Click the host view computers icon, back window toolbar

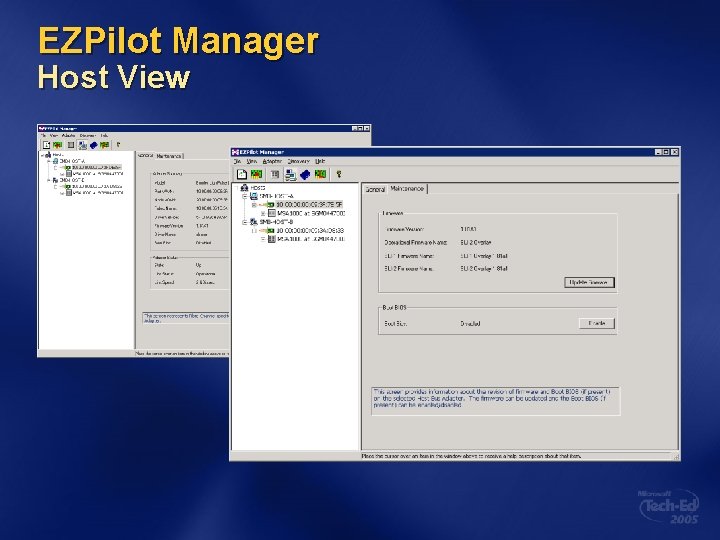[x=82, y=145]
